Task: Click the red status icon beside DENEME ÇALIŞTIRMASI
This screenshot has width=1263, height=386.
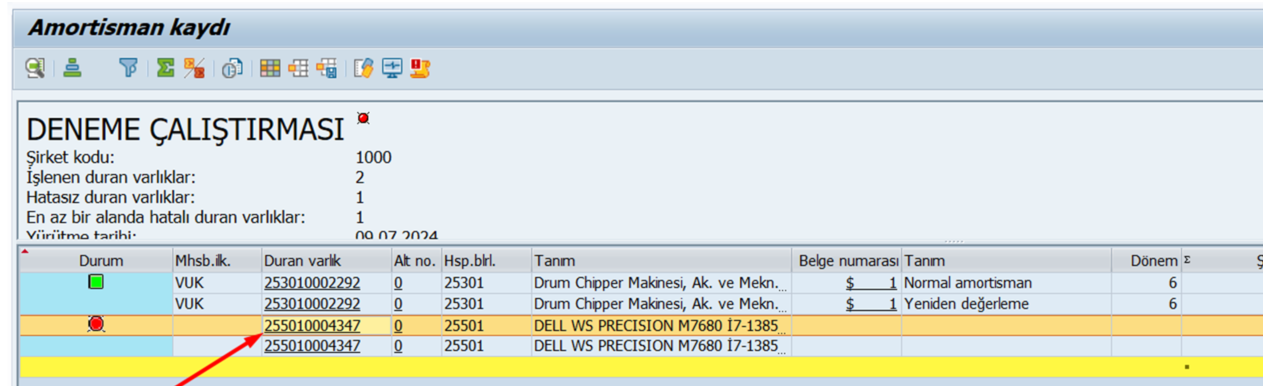Action: [363, 118]
